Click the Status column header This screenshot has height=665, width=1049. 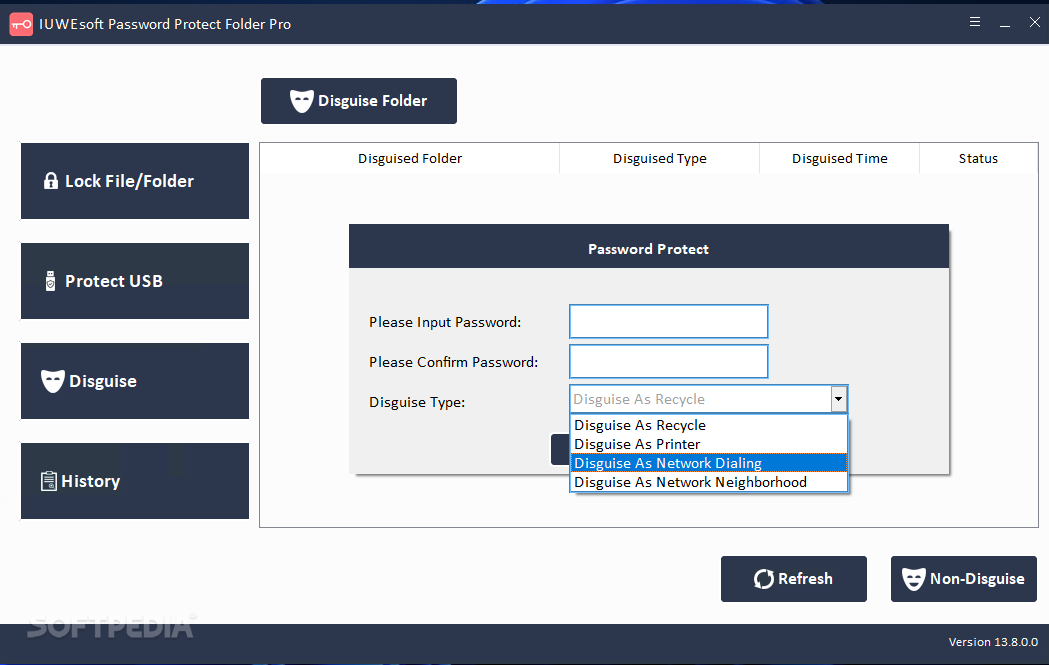coord(978,159)
